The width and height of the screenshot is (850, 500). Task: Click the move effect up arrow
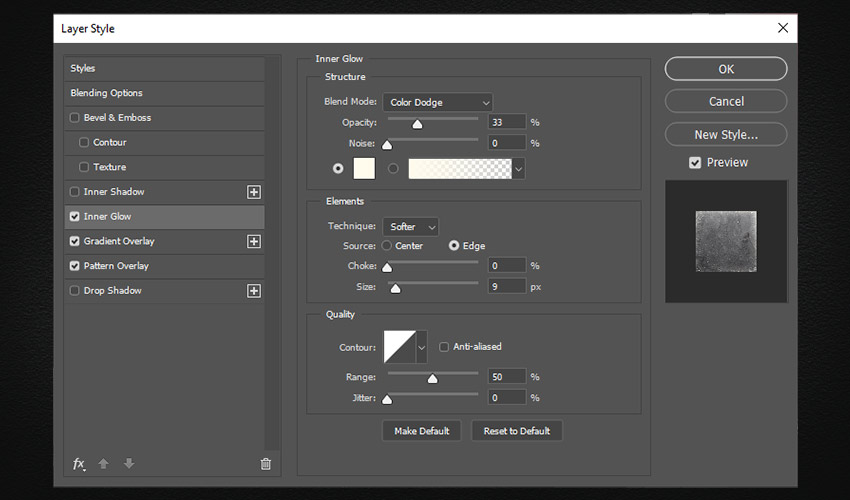click(x=104, y=464)
